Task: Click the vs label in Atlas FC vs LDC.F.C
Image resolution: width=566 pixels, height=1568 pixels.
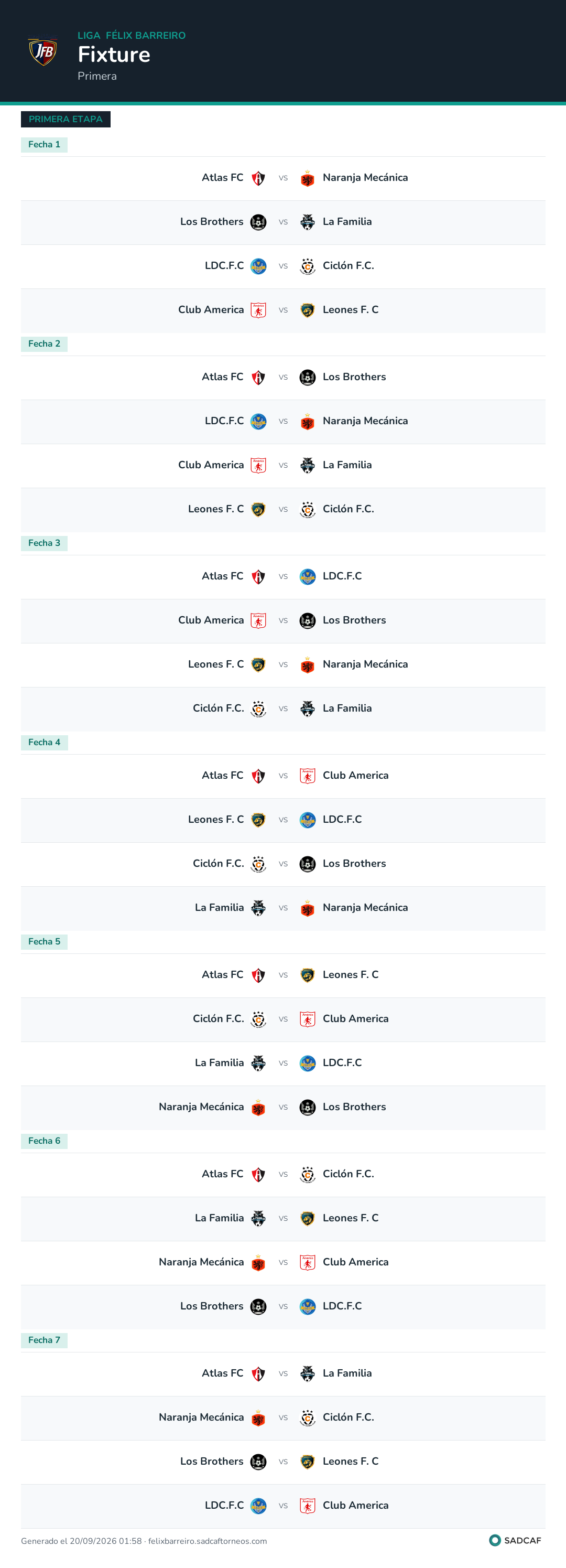Action: pyautogui.click(x=283, y=576)
